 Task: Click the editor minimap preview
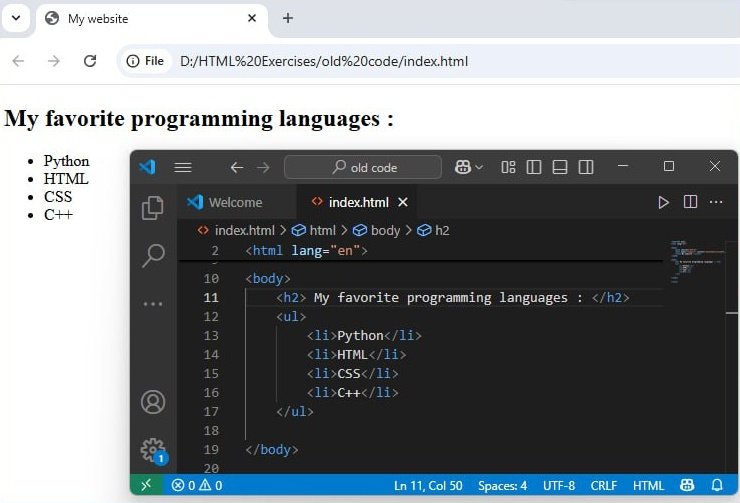point(696,261)
